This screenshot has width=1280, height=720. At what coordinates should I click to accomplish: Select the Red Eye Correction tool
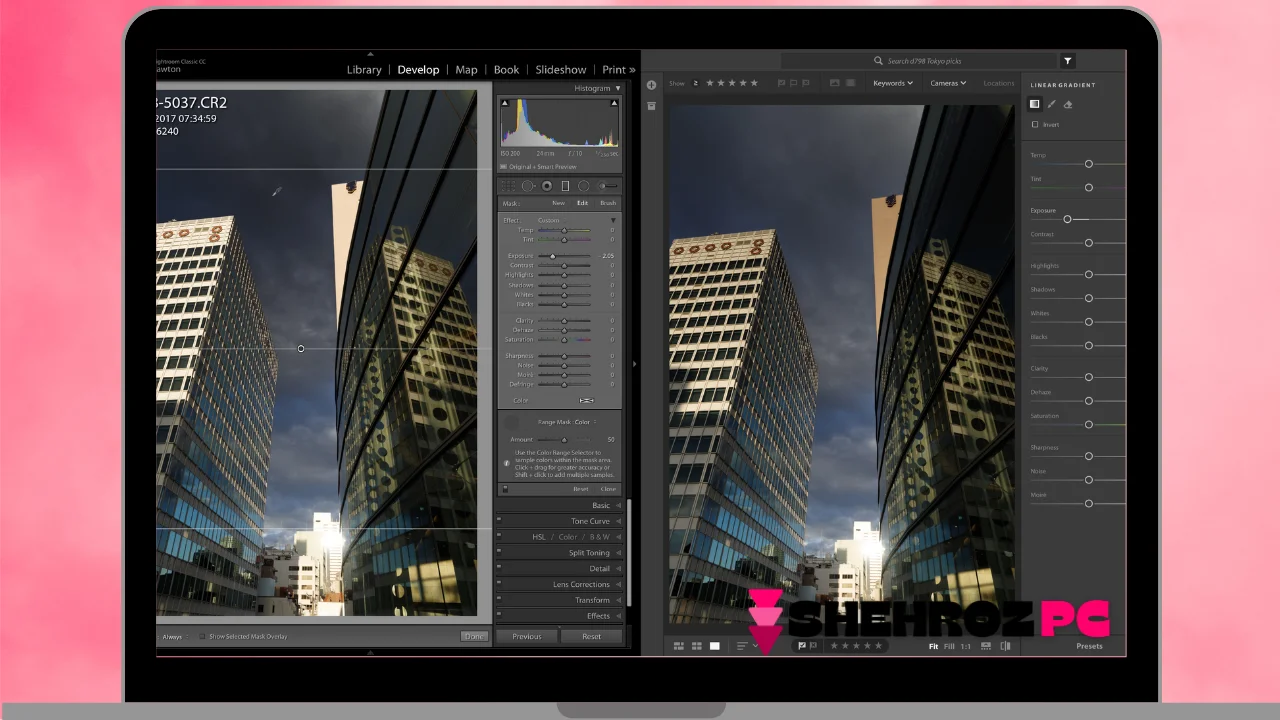click(547, 186)
